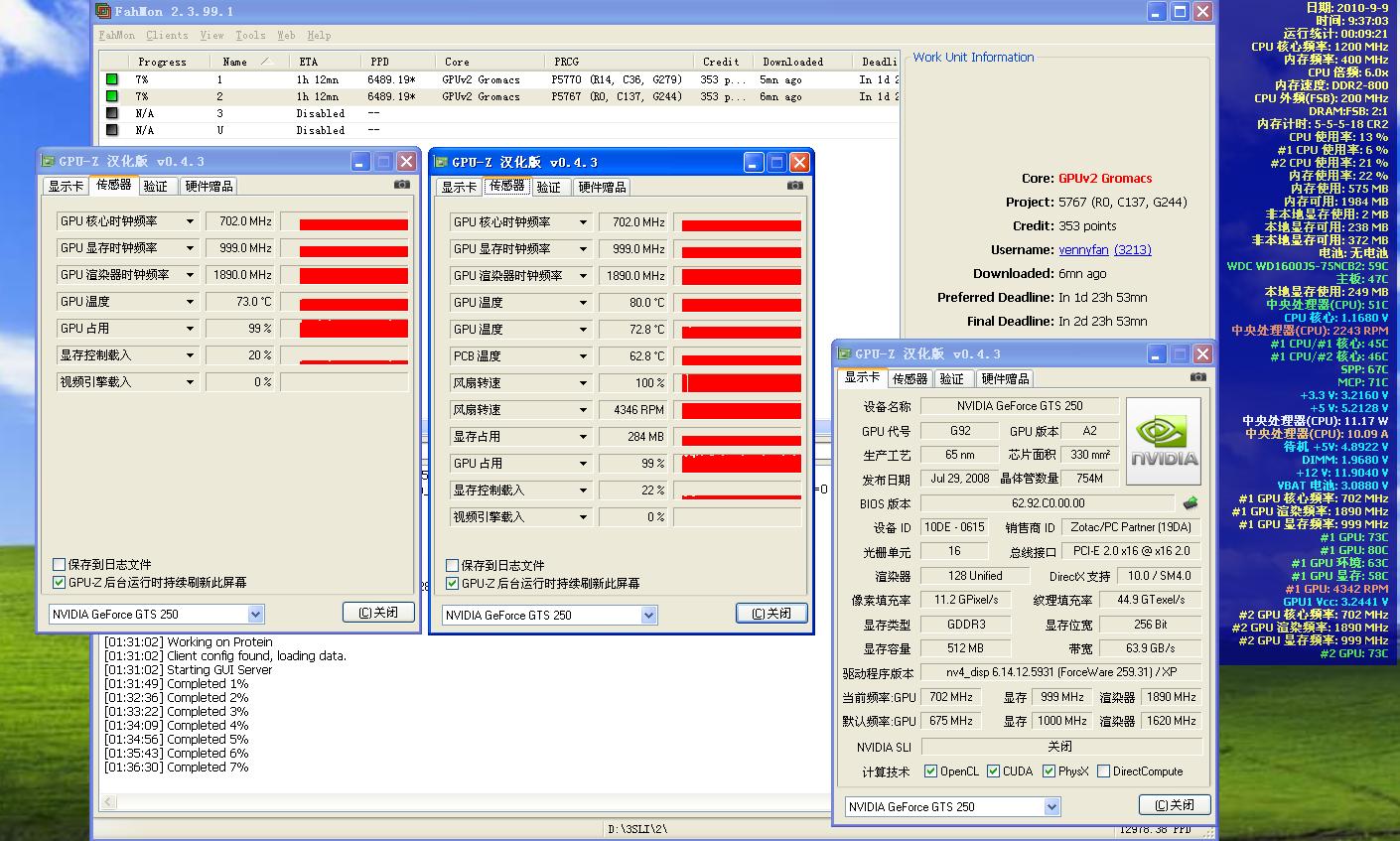
Task: Click driver version field nv4_disp 6.14.12.5931
Action: pyautogui.click(x=1060, y=672)
